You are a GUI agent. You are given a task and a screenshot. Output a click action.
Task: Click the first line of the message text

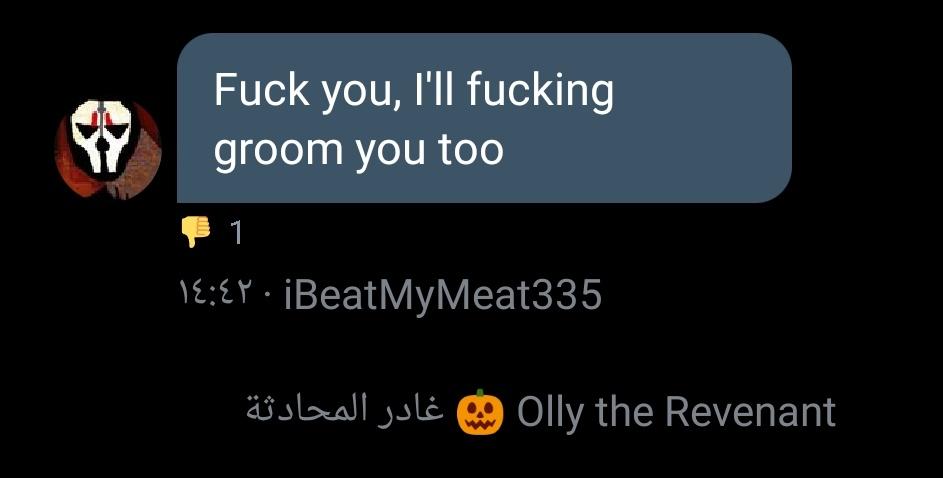(x=414, y=90)
